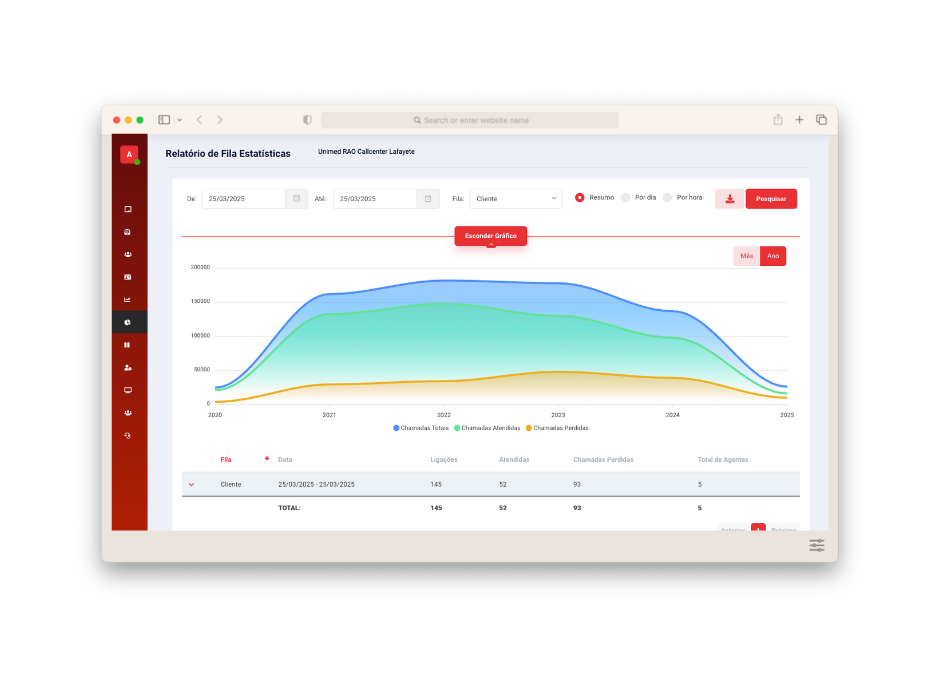Click the 'Pesquisar' button
The image size is (940, 688).
[771, 199]
